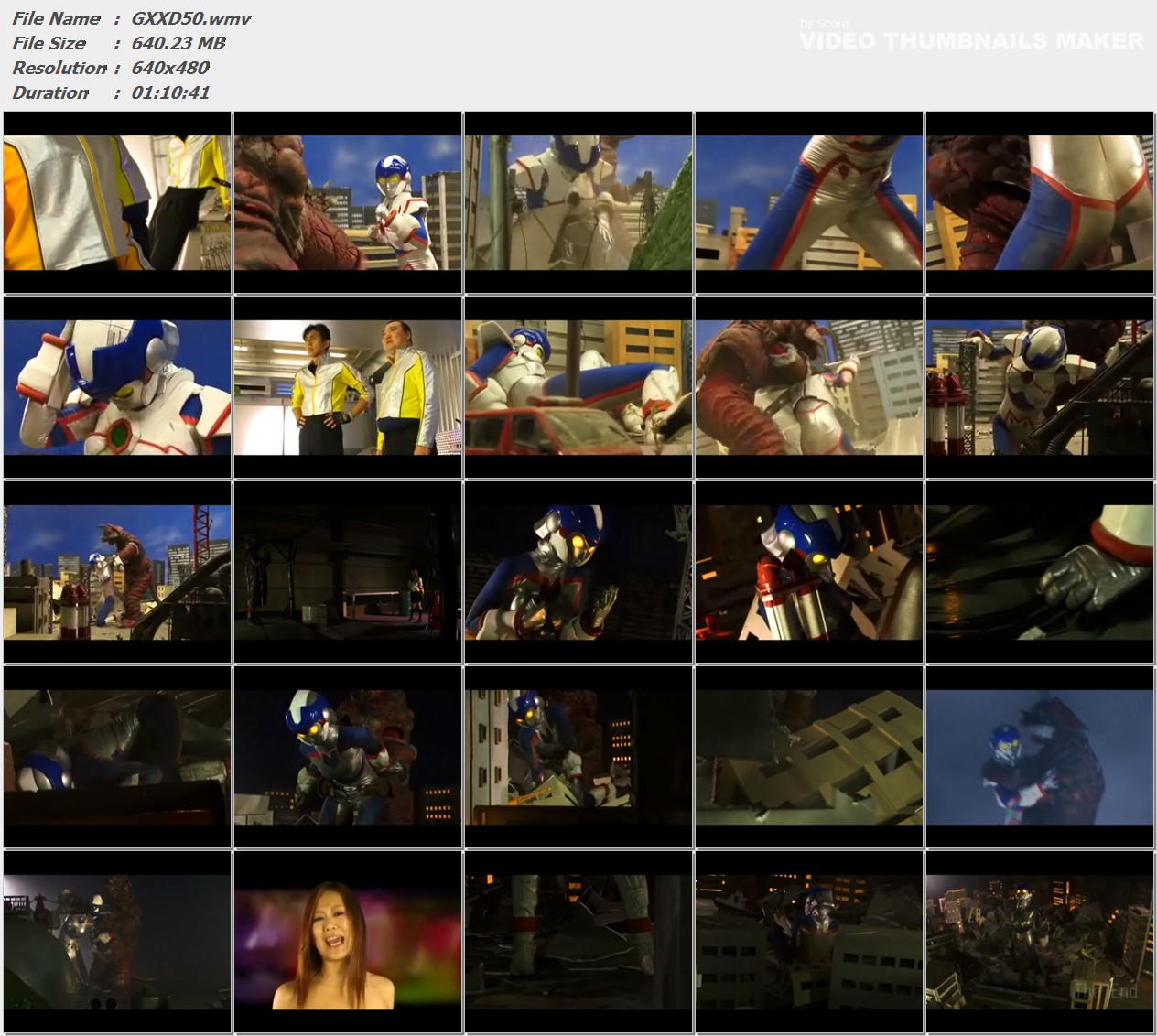Screen dimensions: 1157x1036
Task: Open thumbnail of hero lying near red truck
Action: coord(578,387)
